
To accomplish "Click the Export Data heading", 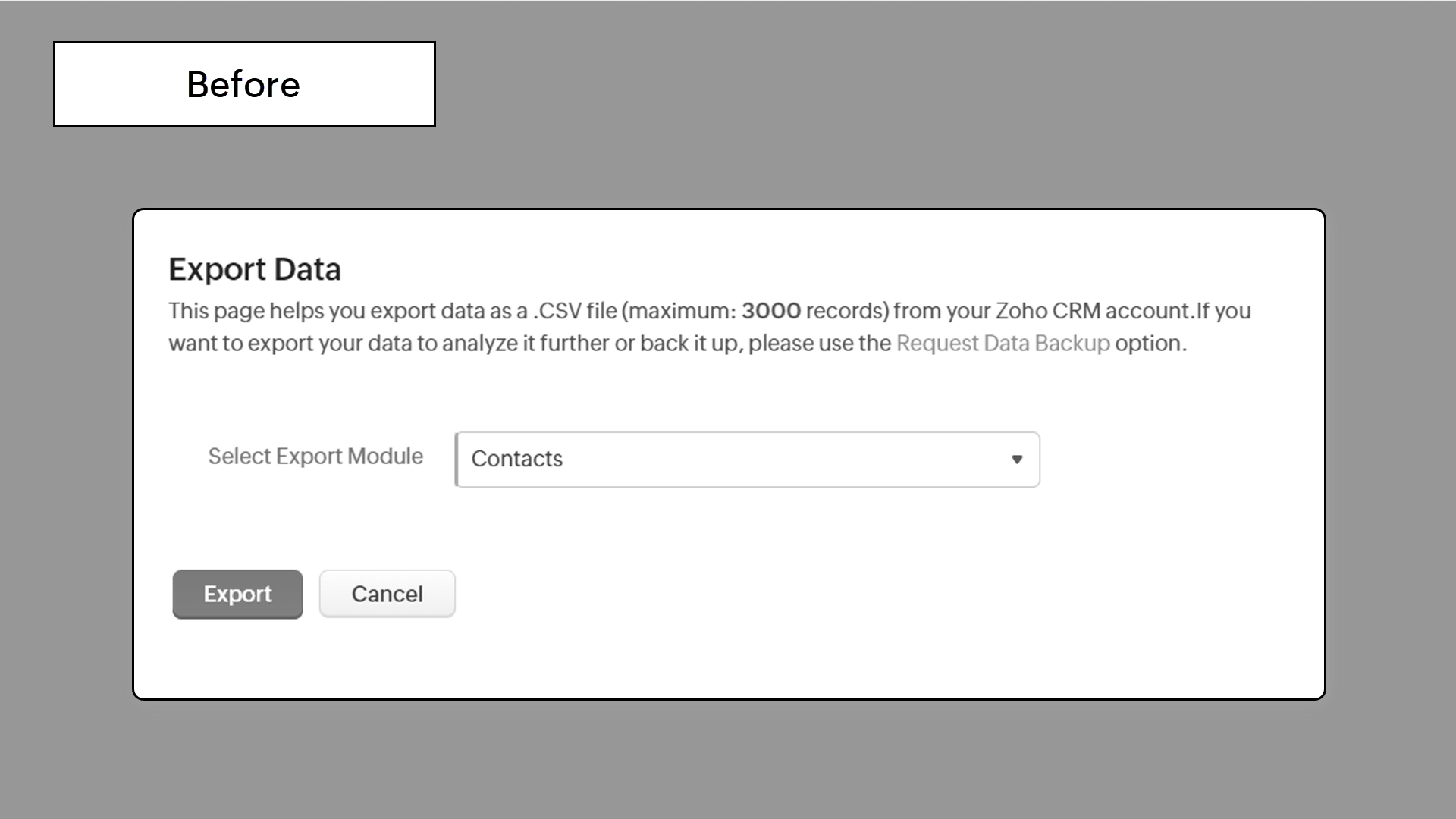I will click(255, 270).
